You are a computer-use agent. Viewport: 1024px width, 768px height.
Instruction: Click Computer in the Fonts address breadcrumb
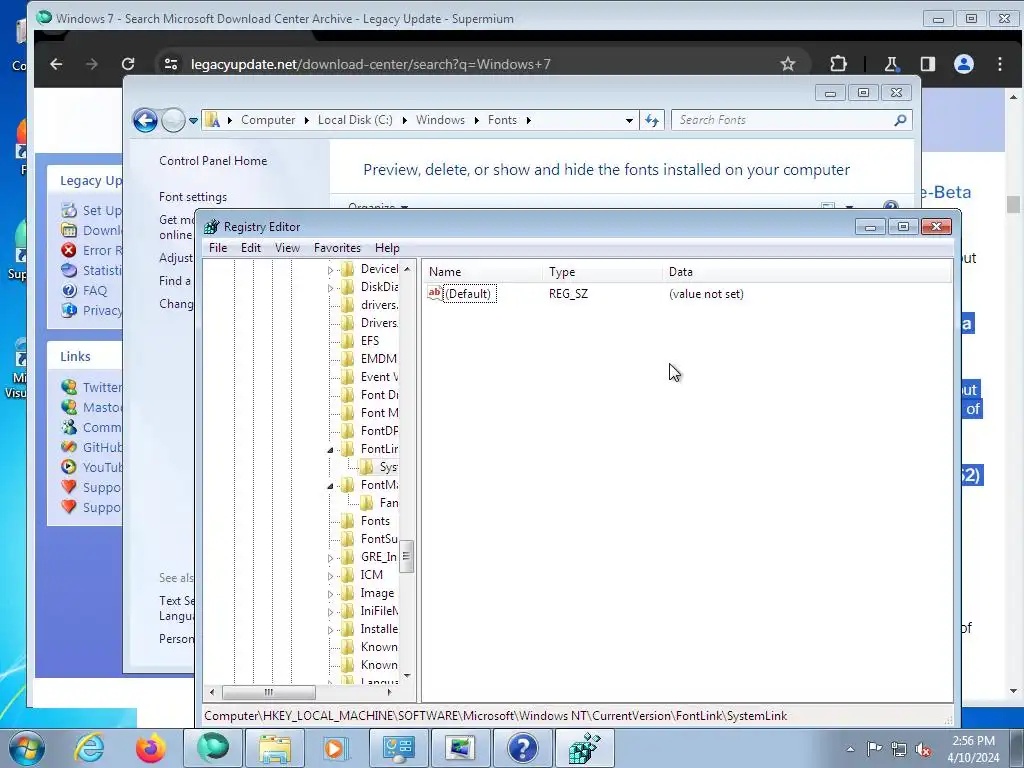click(x=268, y=120)
